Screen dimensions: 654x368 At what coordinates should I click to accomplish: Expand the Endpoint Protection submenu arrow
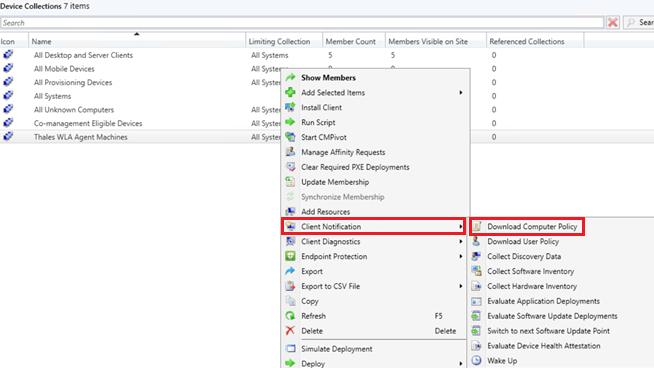point(461,256)
